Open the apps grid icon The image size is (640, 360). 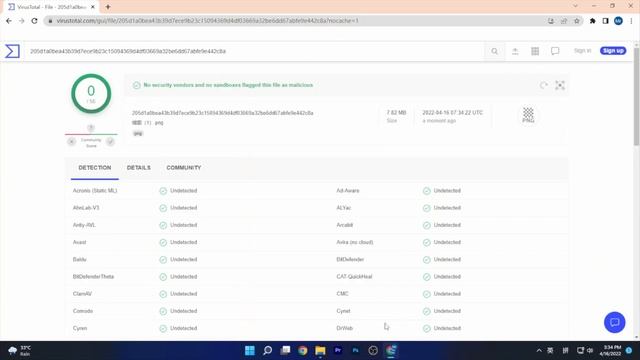pyautogui.click(x=535, y=51)
